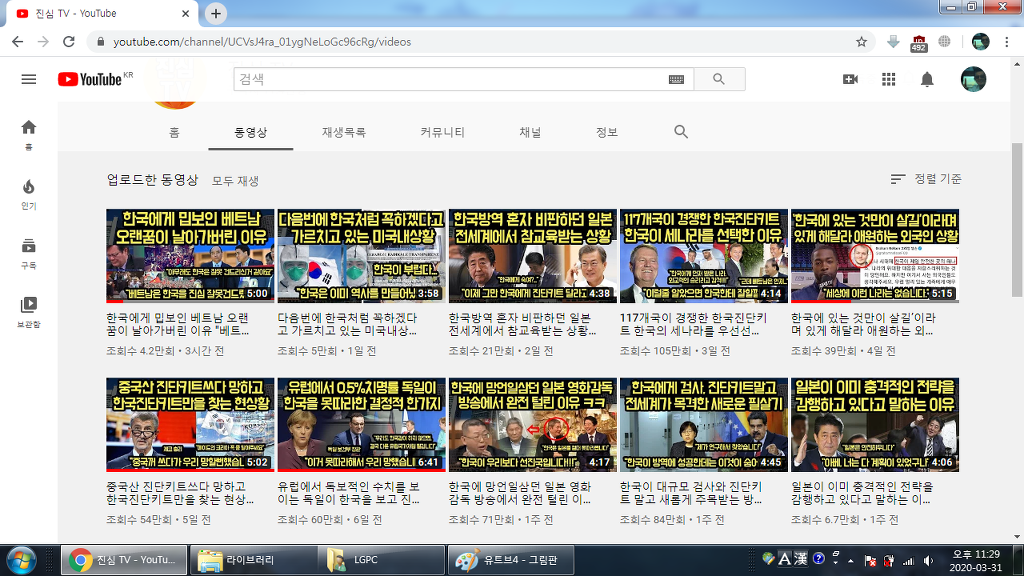1024x576 pixels.
Task: Click the search magnifier button
Action: [720, 80]
